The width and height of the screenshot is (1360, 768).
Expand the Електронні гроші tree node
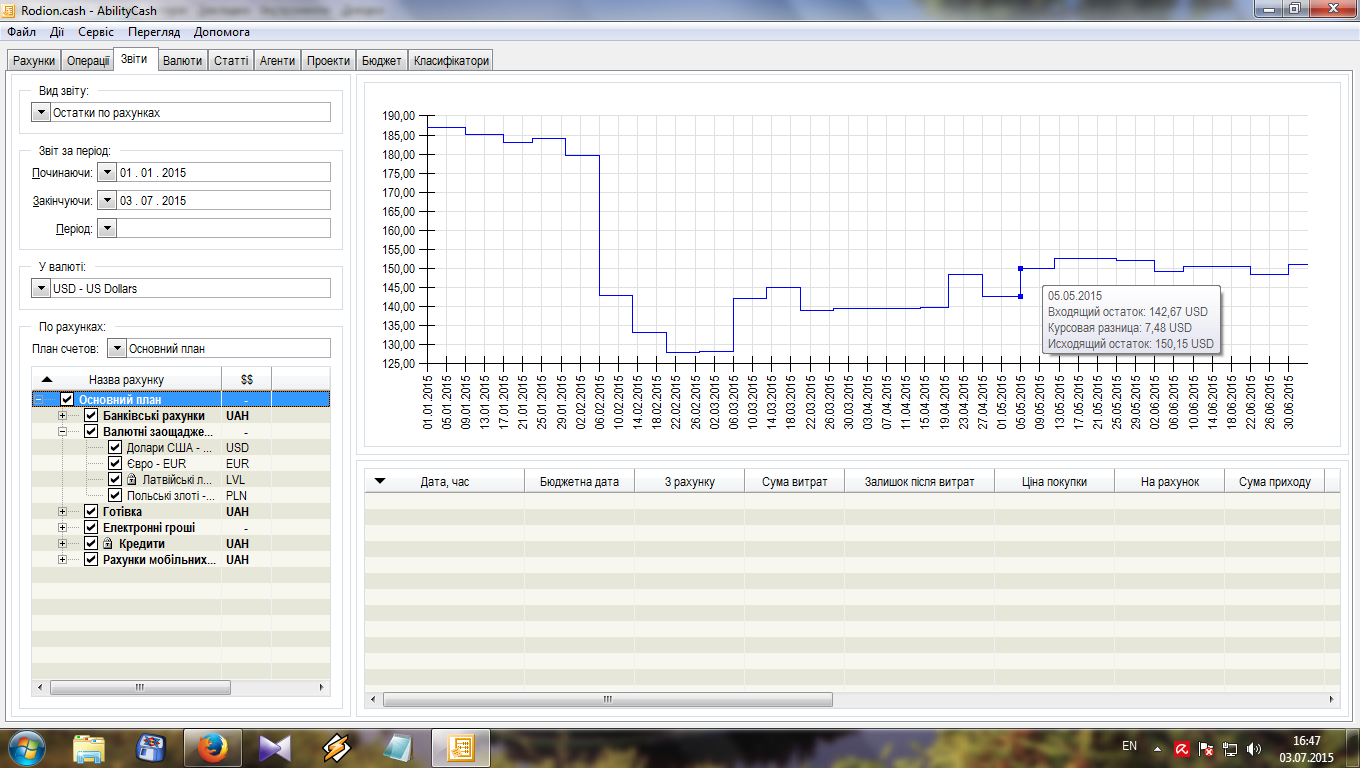pos(63,528)
